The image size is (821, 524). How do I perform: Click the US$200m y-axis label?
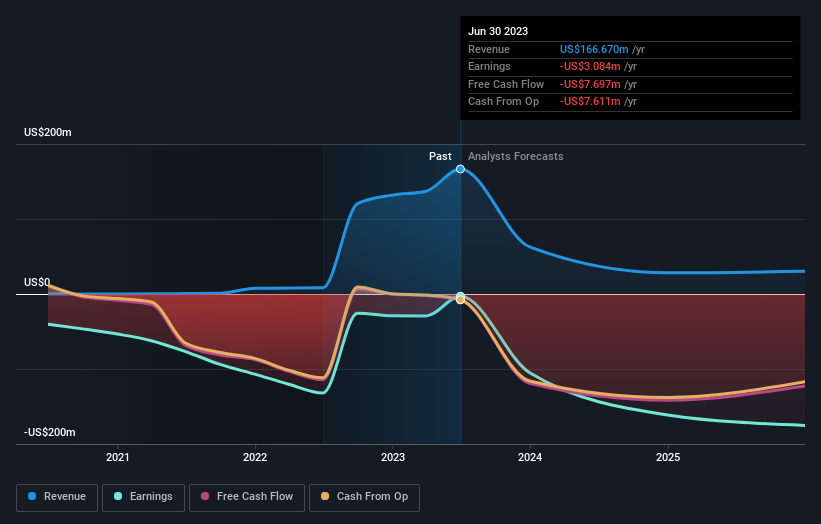pyautogui.click(x=48, y=132)
